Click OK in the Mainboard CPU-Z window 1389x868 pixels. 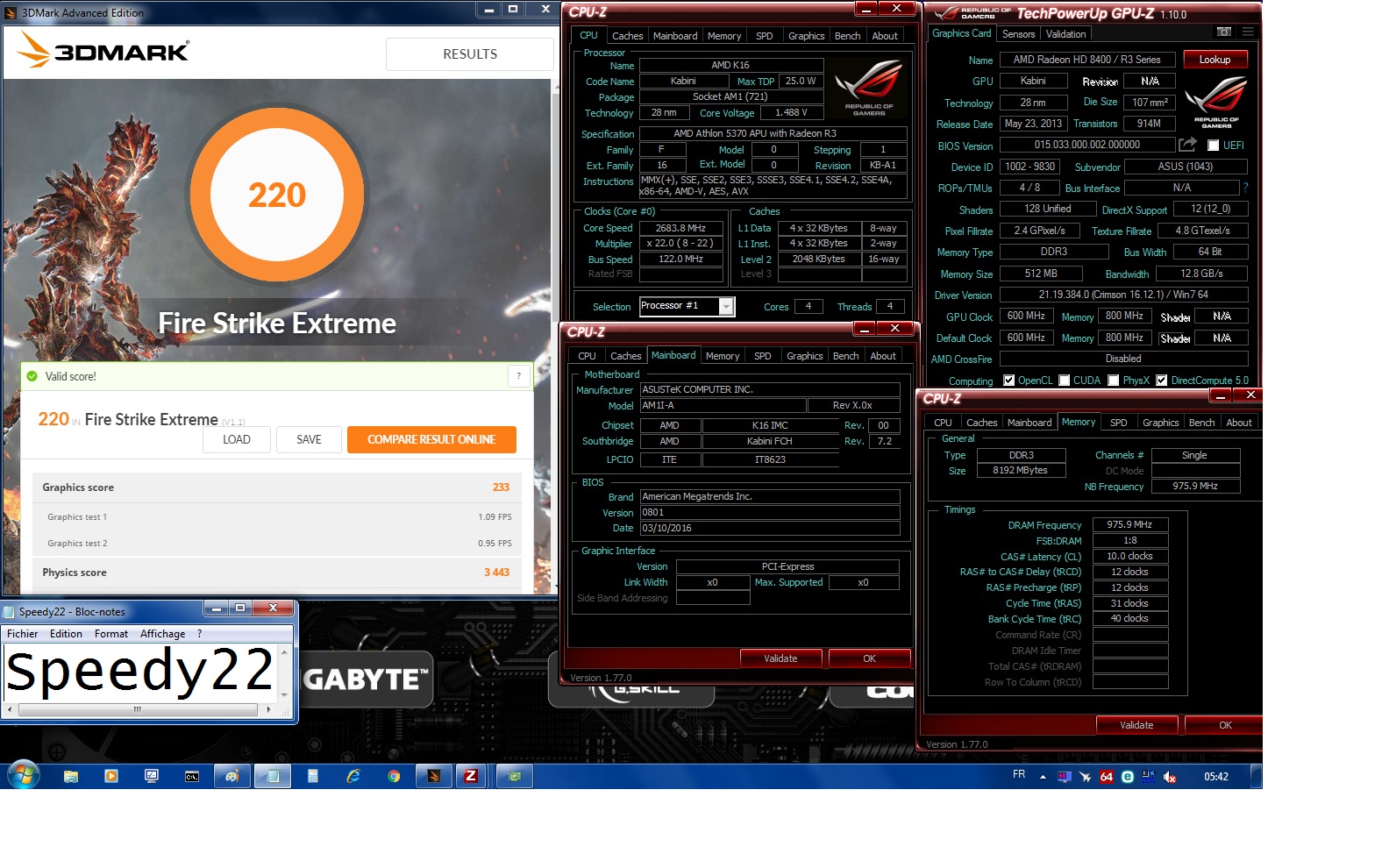pyautogui.click(x=869, y=658)
